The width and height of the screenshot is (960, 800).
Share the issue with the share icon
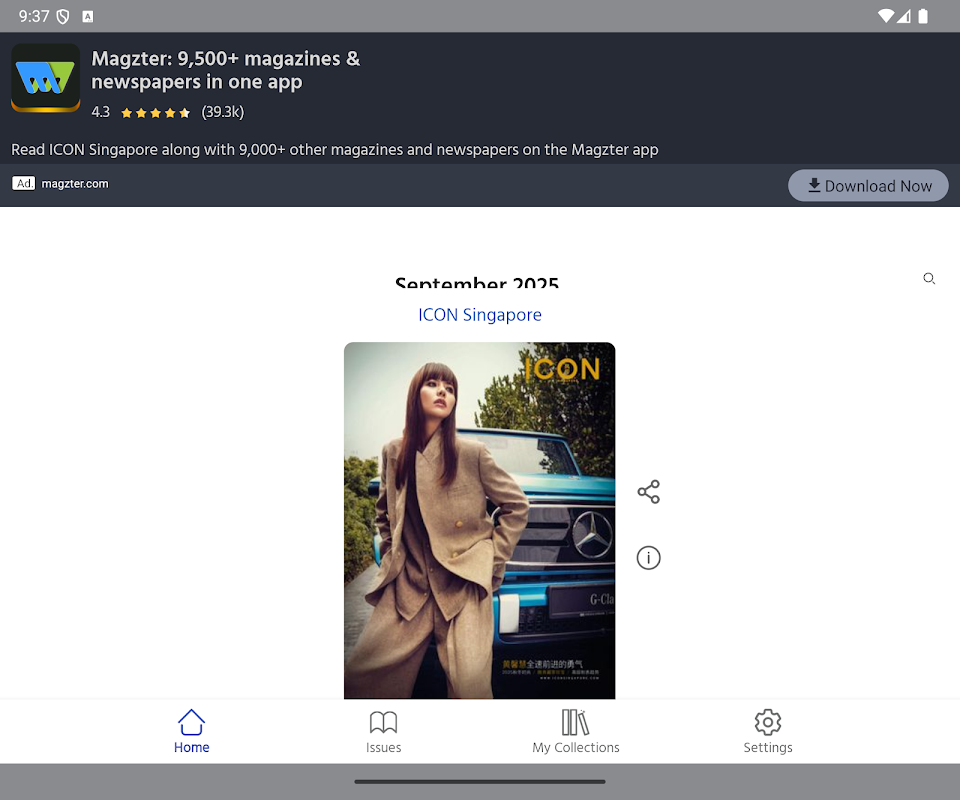(x=648, y=492)
